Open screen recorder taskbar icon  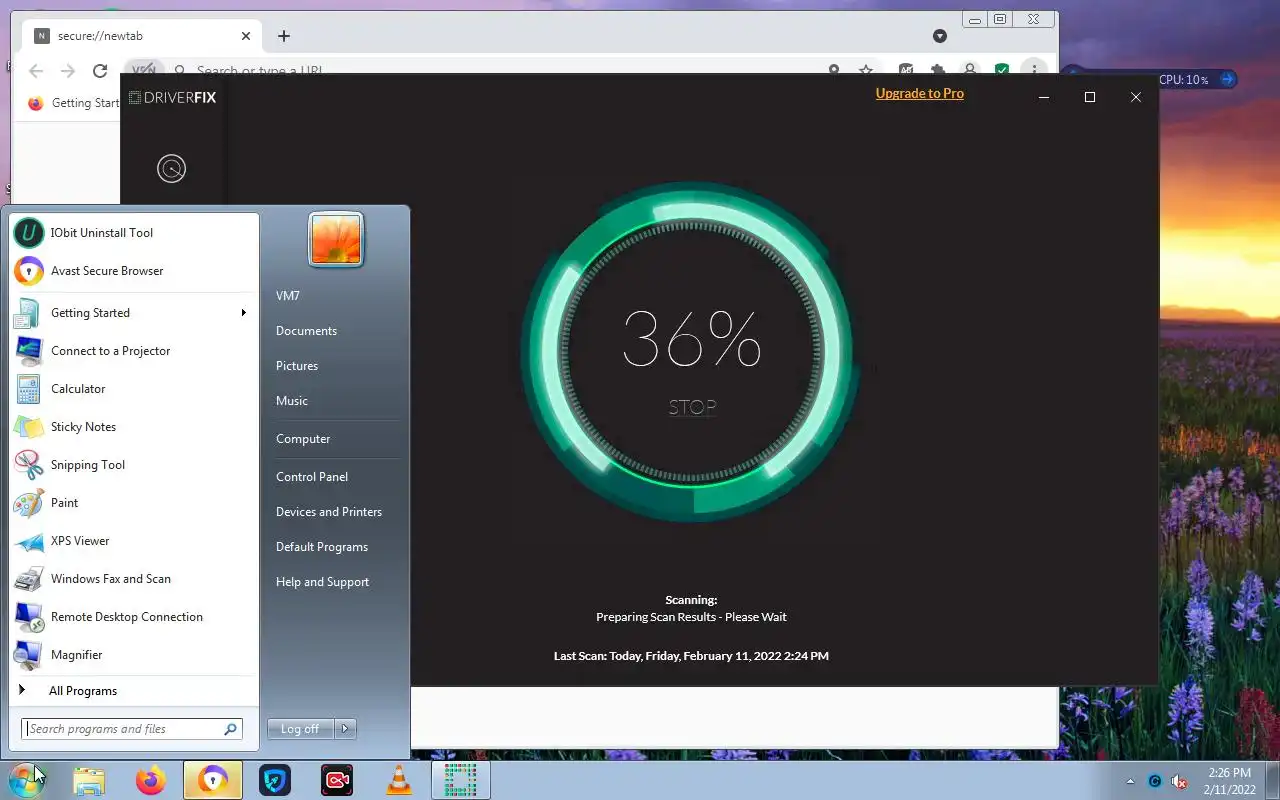tap(337, 780)
